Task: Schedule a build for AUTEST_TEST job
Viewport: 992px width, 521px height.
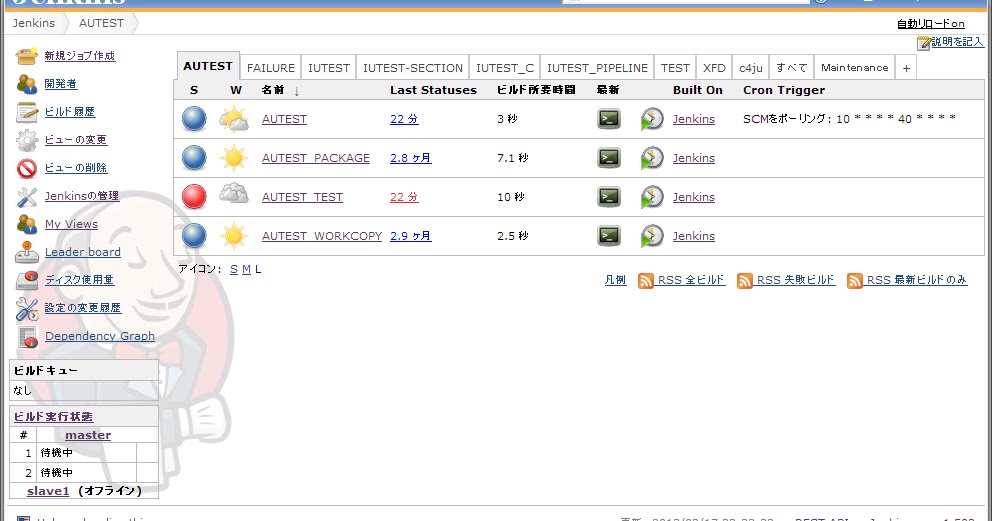Action: point(652,197)
